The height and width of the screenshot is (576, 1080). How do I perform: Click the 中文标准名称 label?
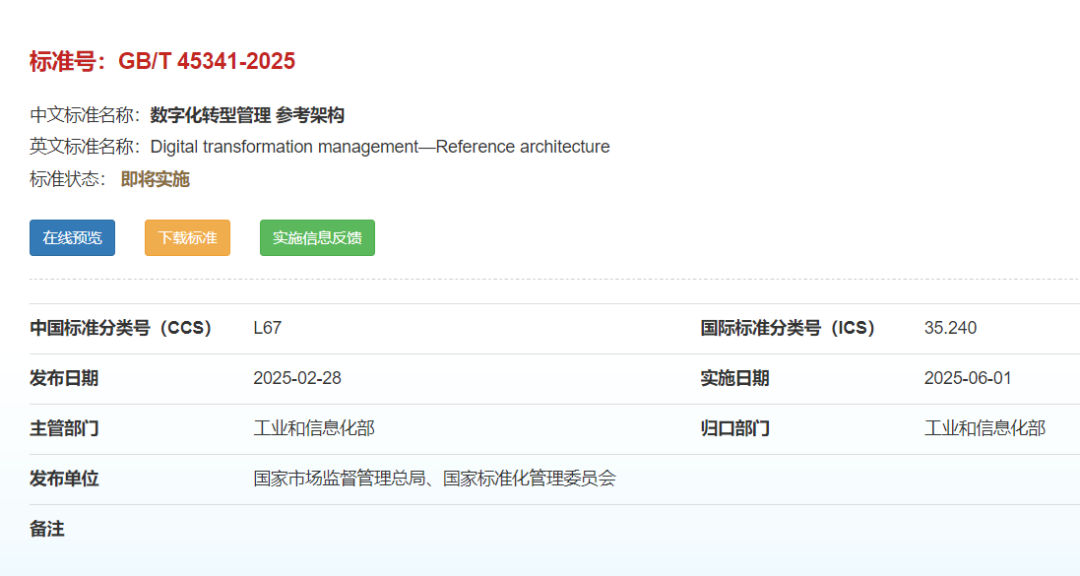point(84,115)
